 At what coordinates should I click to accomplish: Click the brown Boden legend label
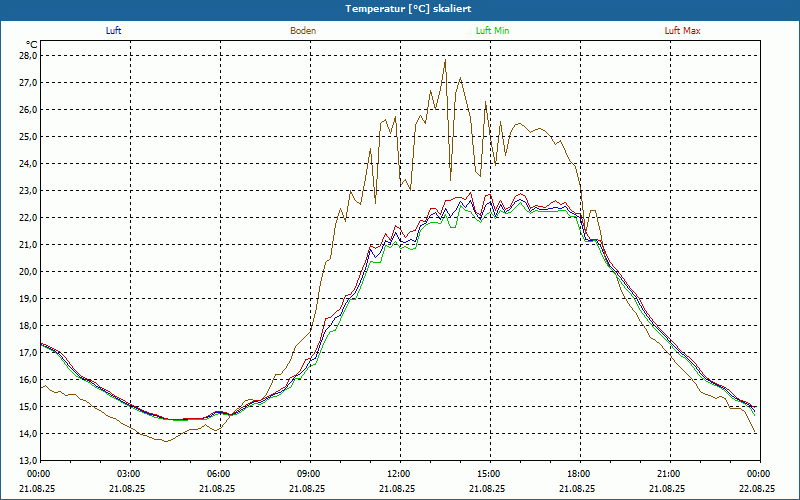point(303,31)
